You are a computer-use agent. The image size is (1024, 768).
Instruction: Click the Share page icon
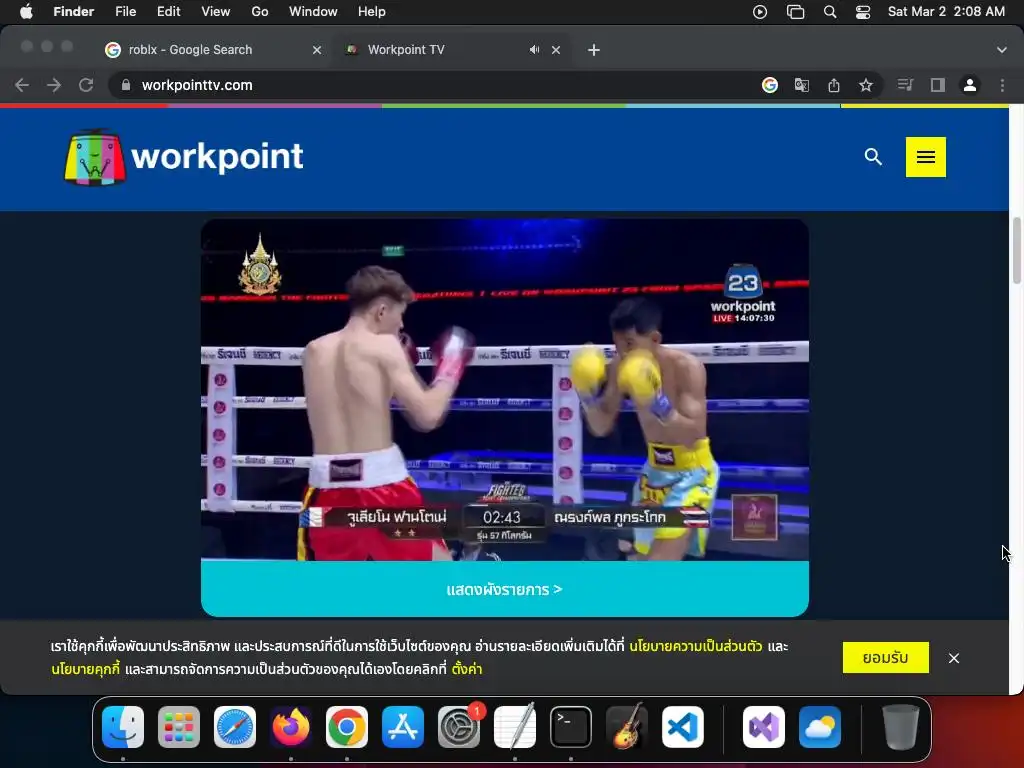[x=834, y=85]
